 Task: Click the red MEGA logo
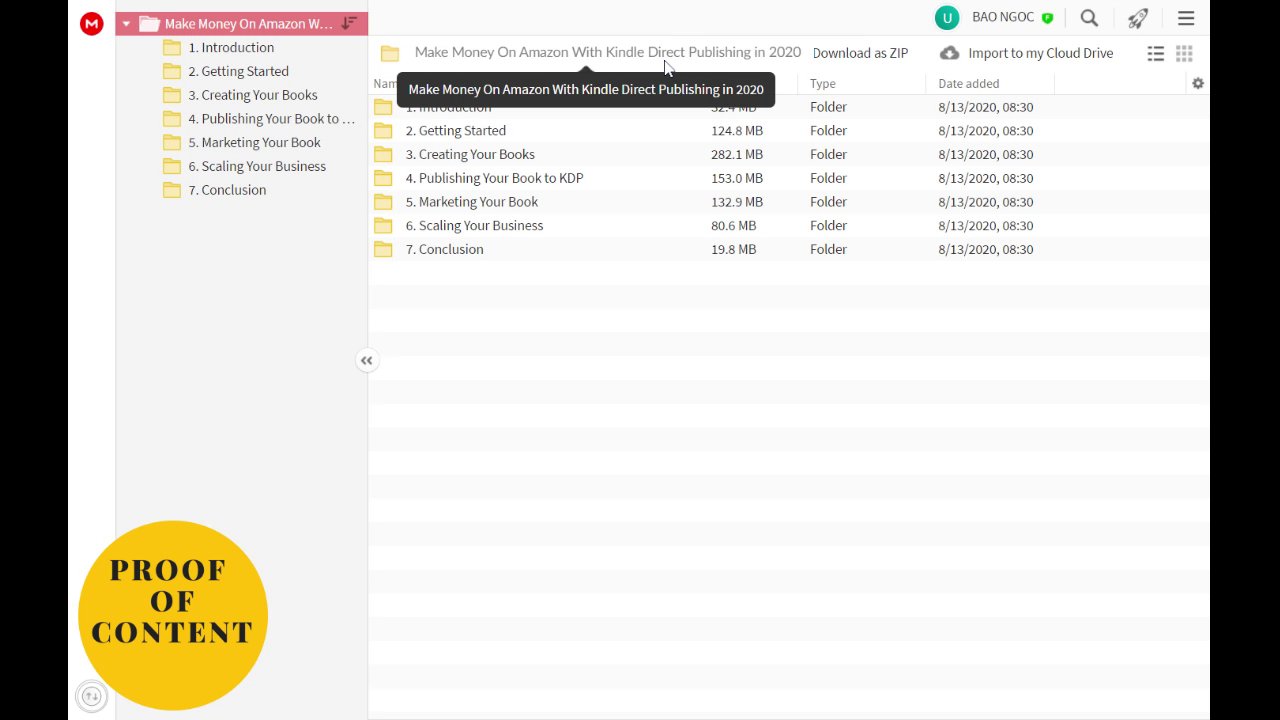[x=92, y=24]
